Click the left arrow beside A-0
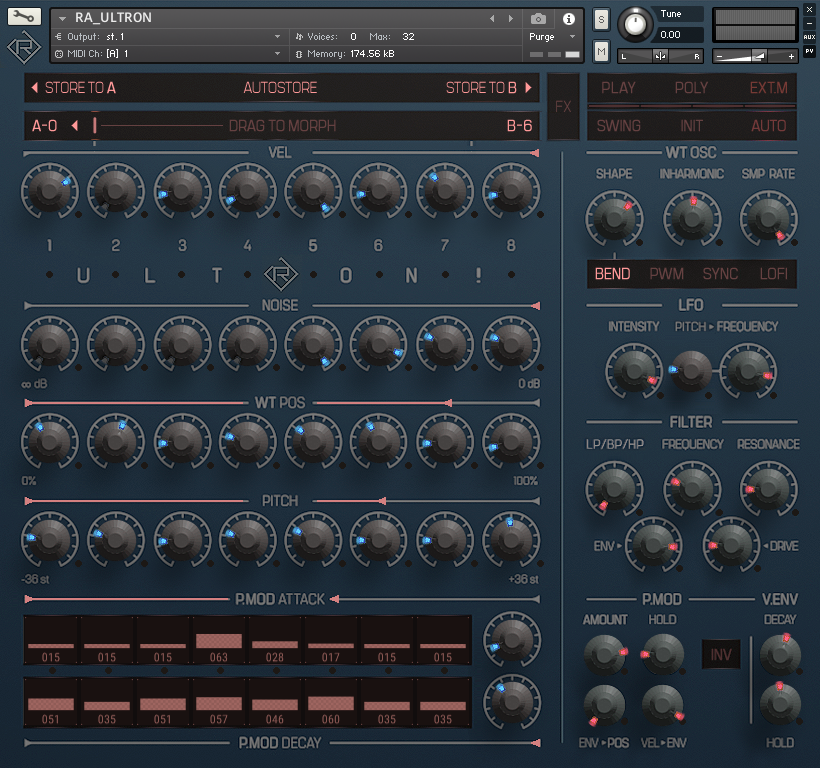Image resolution: width=820 pixels, height=768 pixels. tap(75, 125)
